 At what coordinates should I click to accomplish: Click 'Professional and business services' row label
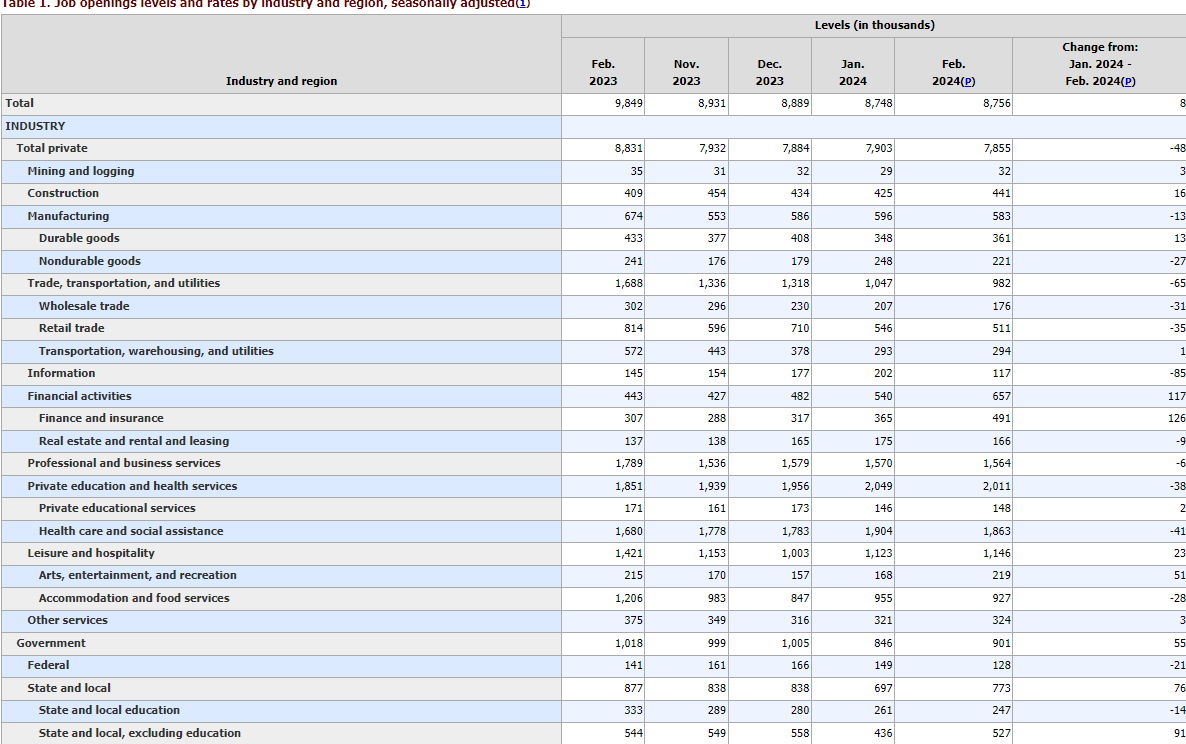click(124, 463)
